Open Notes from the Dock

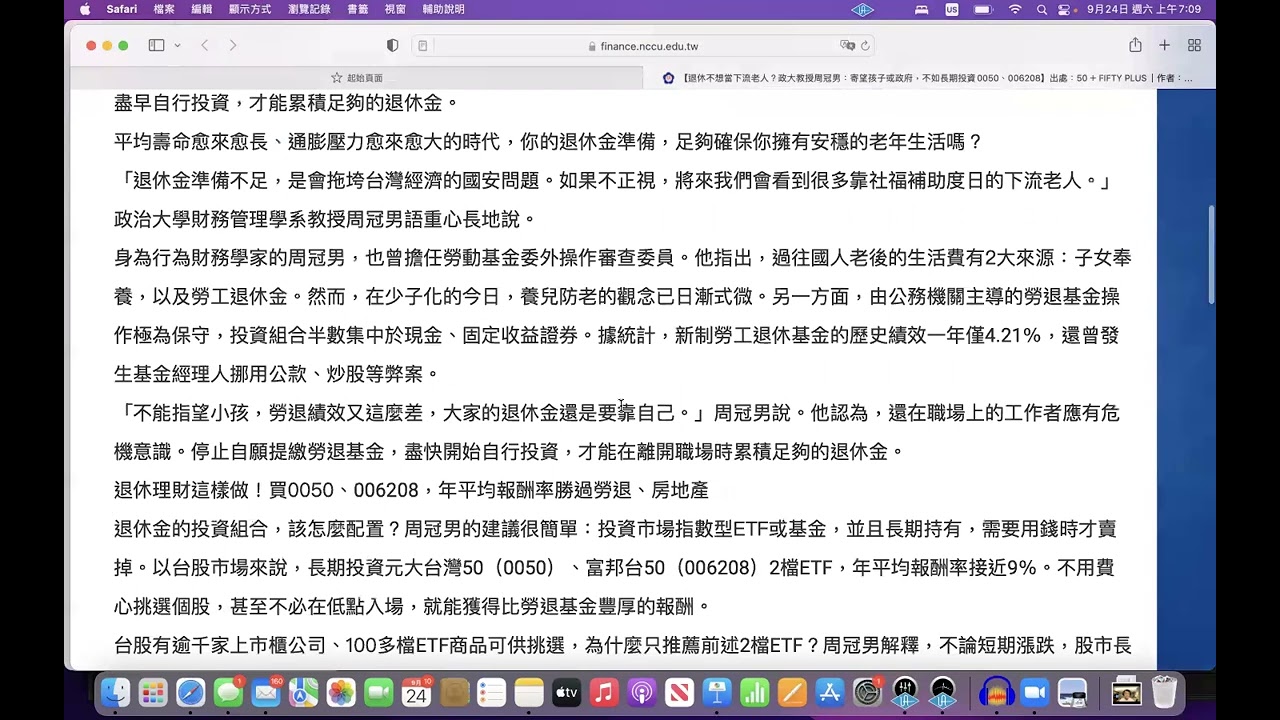point(529,692)
